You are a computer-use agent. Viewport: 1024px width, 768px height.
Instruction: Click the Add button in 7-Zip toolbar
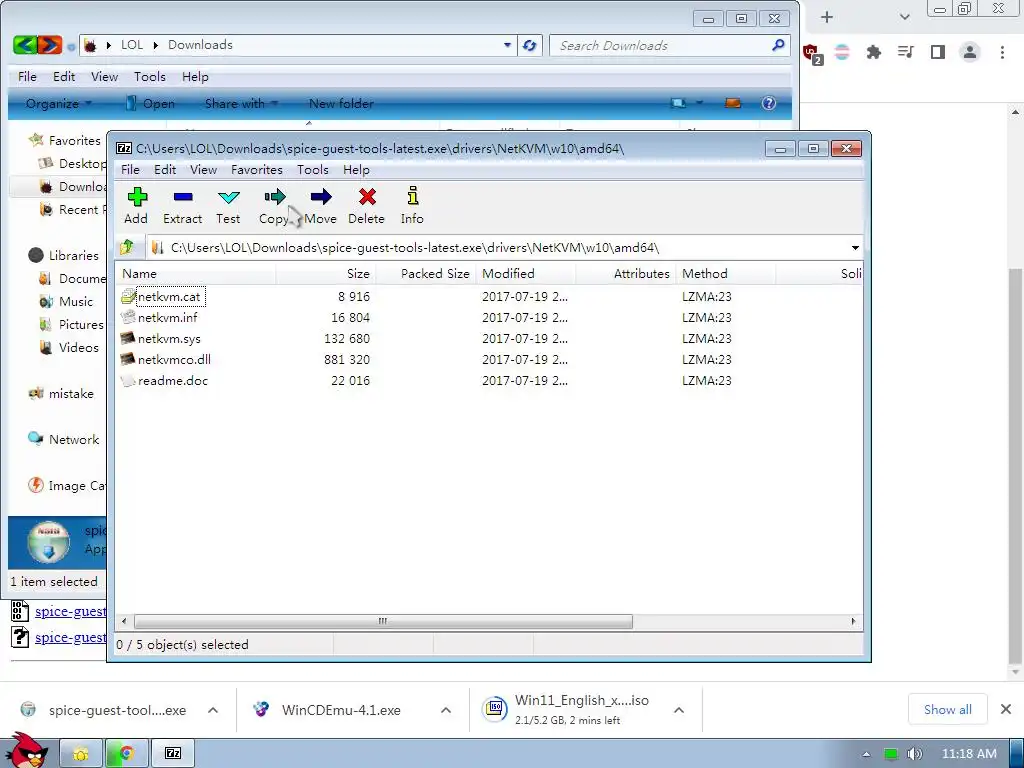coord(136,206)
